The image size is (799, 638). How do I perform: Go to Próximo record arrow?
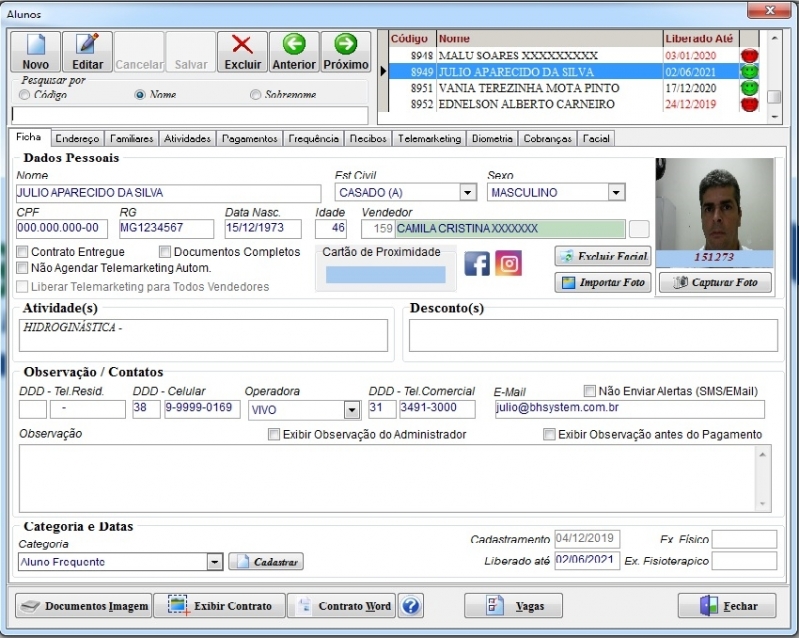point(345,45)
